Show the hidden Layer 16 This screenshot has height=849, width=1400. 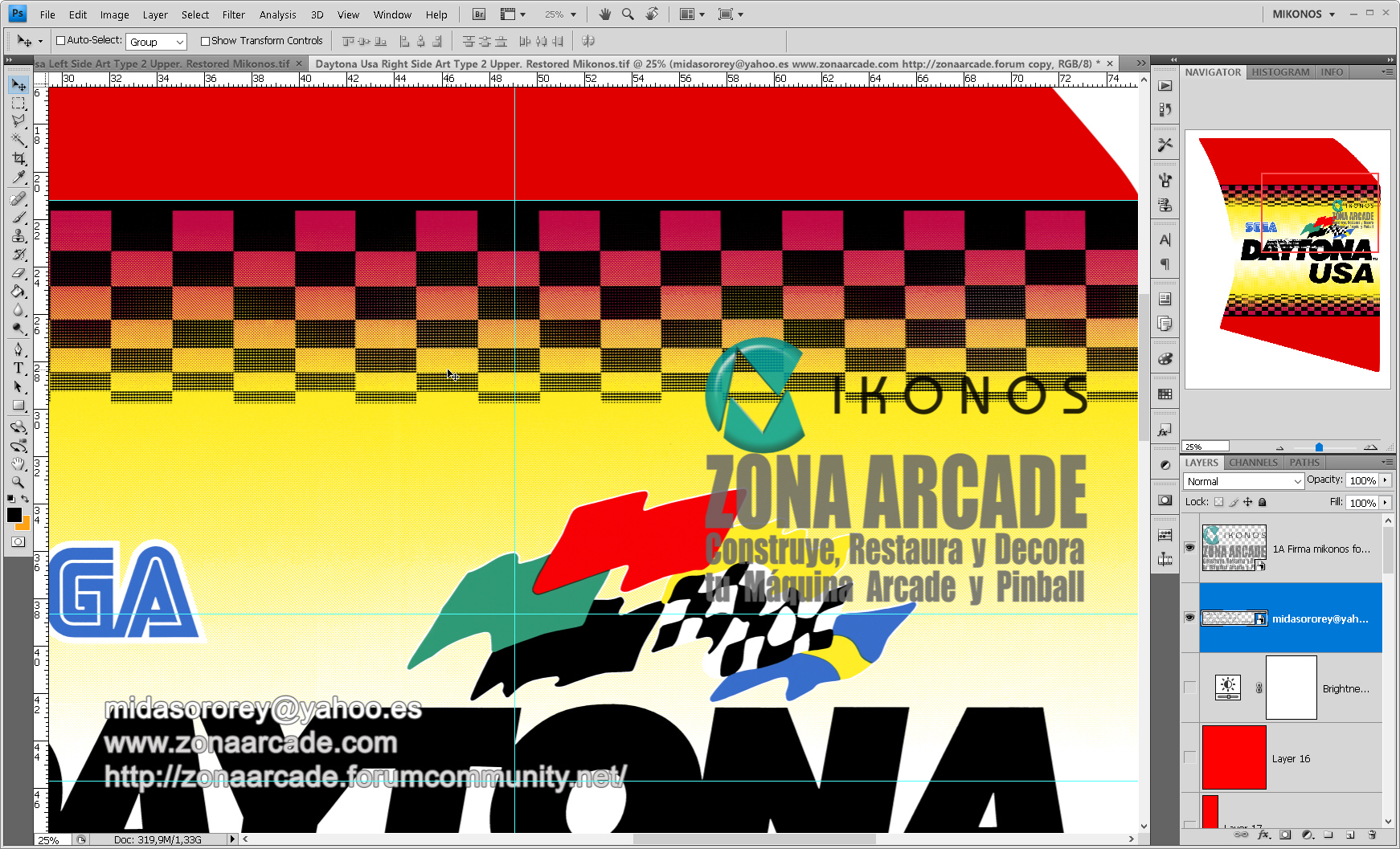coord(1189,757)
